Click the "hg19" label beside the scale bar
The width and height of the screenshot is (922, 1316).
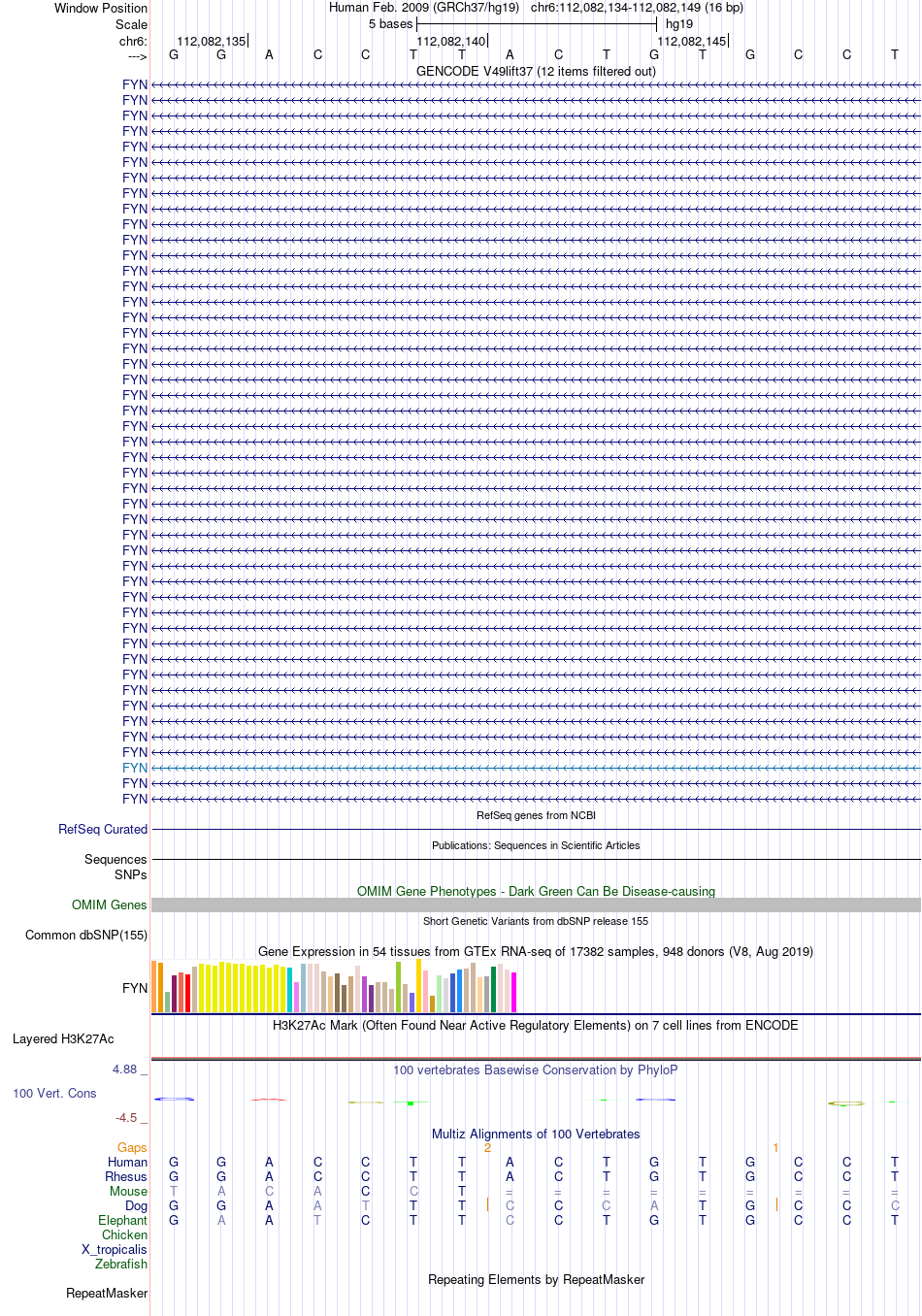click(679, 23)
